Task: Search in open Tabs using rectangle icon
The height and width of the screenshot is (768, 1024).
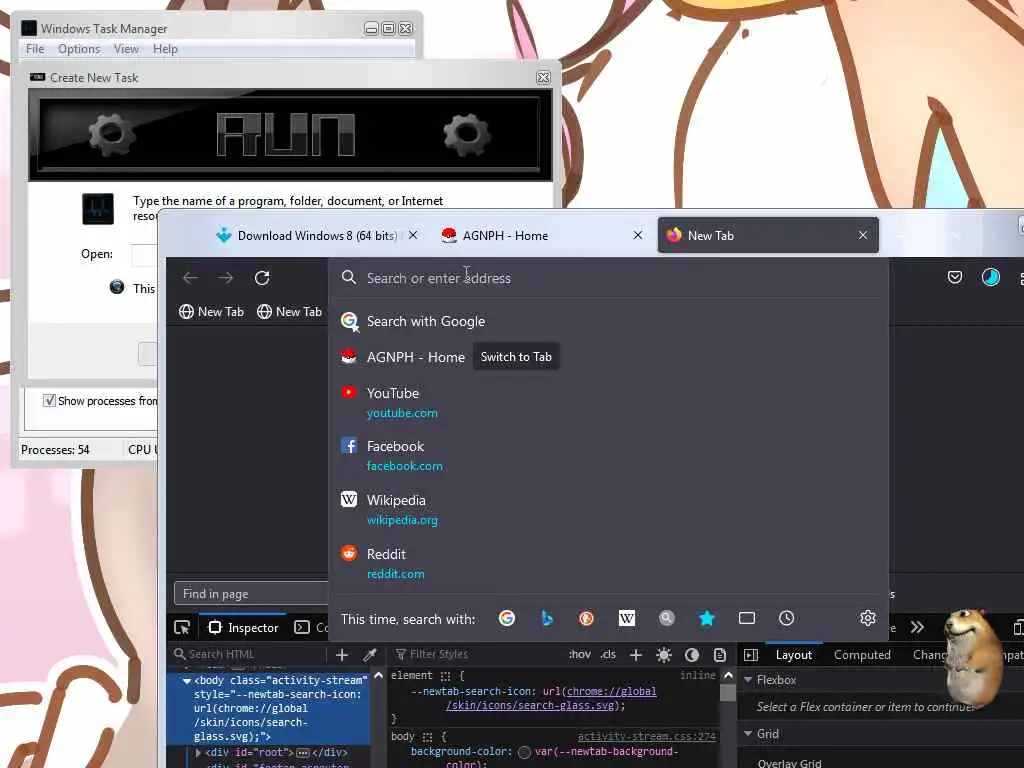Action: point(746,618)
